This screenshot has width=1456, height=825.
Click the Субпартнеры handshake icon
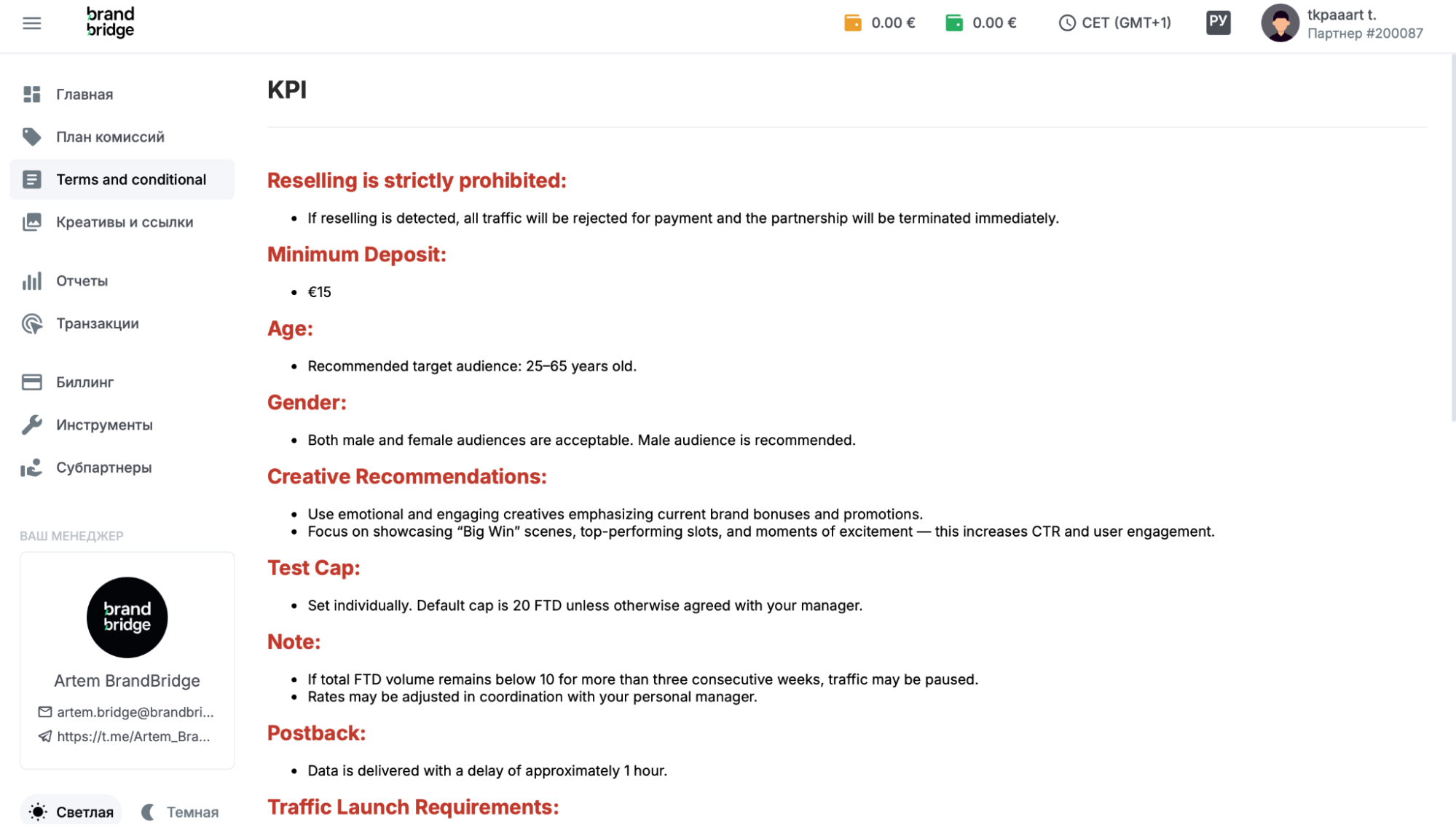point(32,467)
